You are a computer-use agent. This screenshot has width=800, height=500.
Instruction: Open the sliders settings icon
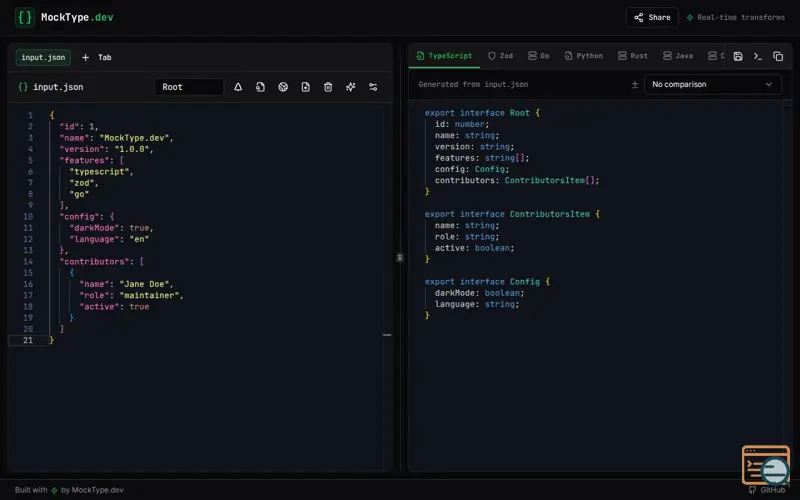(373, 87)
